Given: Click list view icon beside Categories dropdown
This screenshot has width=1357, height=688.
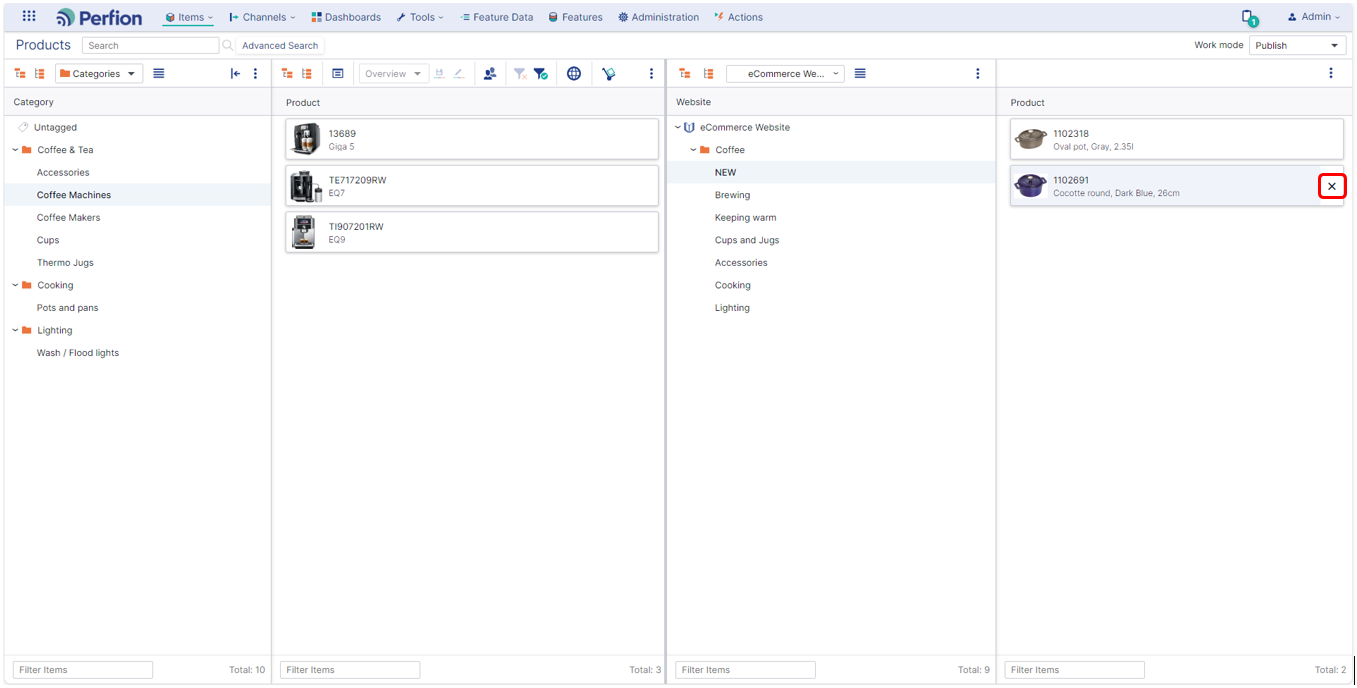Looking at the screenshot, I should click(159, 73).
